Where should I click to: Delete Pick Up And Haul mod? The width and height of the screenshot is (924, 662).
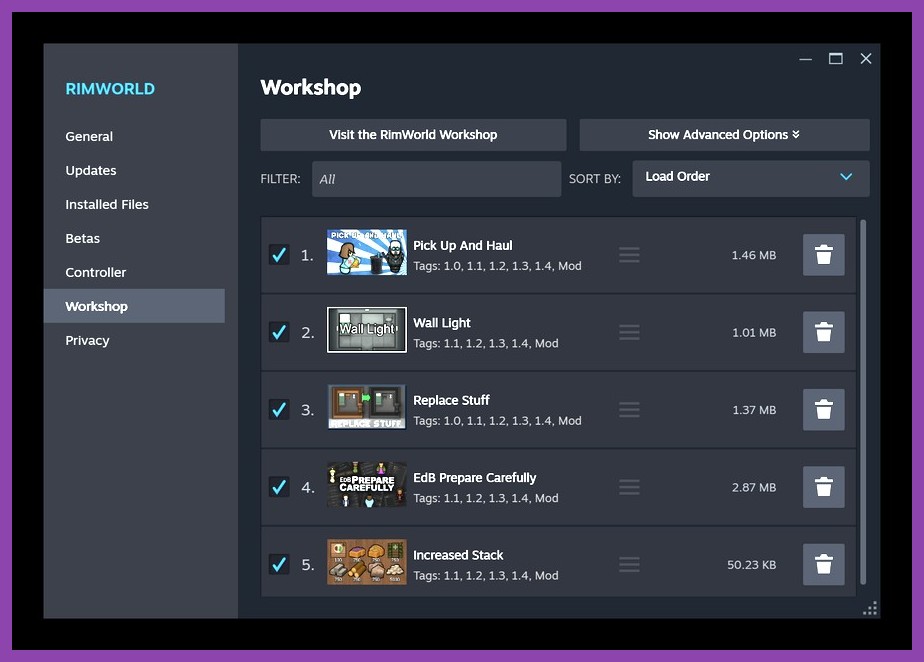823,255
